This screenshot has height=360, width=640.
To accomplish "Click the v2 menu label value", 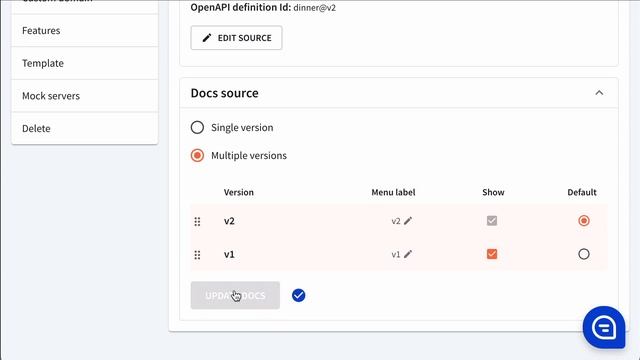I will (396, 221).
